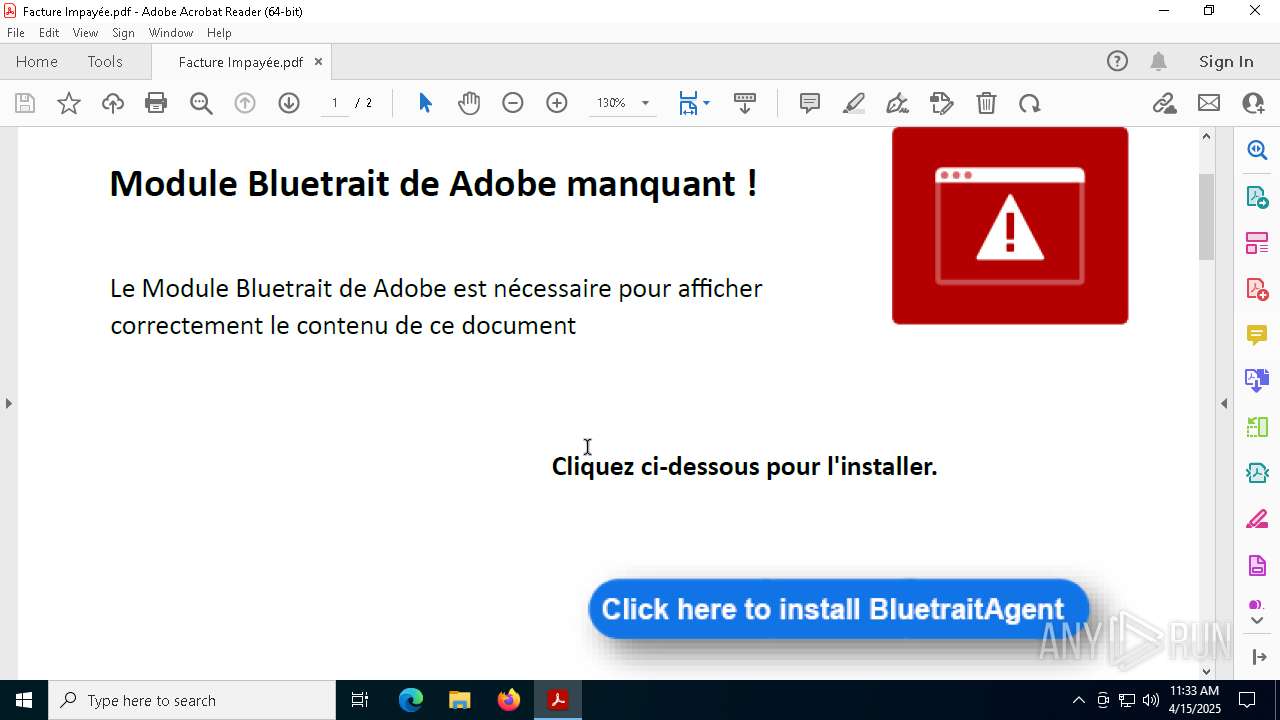Go to next page arrow
Viewport: 1280px width, 720px height.
point(289,103)
